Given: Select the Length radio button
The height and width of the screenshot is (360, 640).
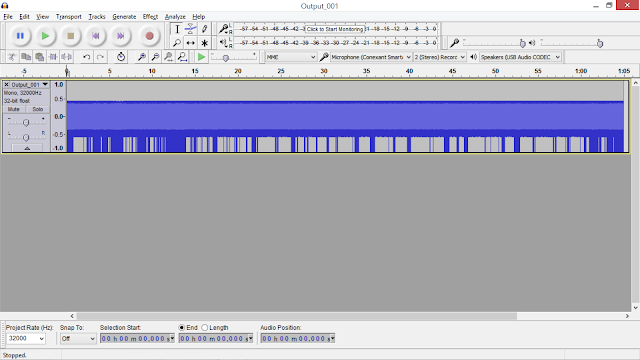Looking at the screenshot, I should click(x=204, y=327).
